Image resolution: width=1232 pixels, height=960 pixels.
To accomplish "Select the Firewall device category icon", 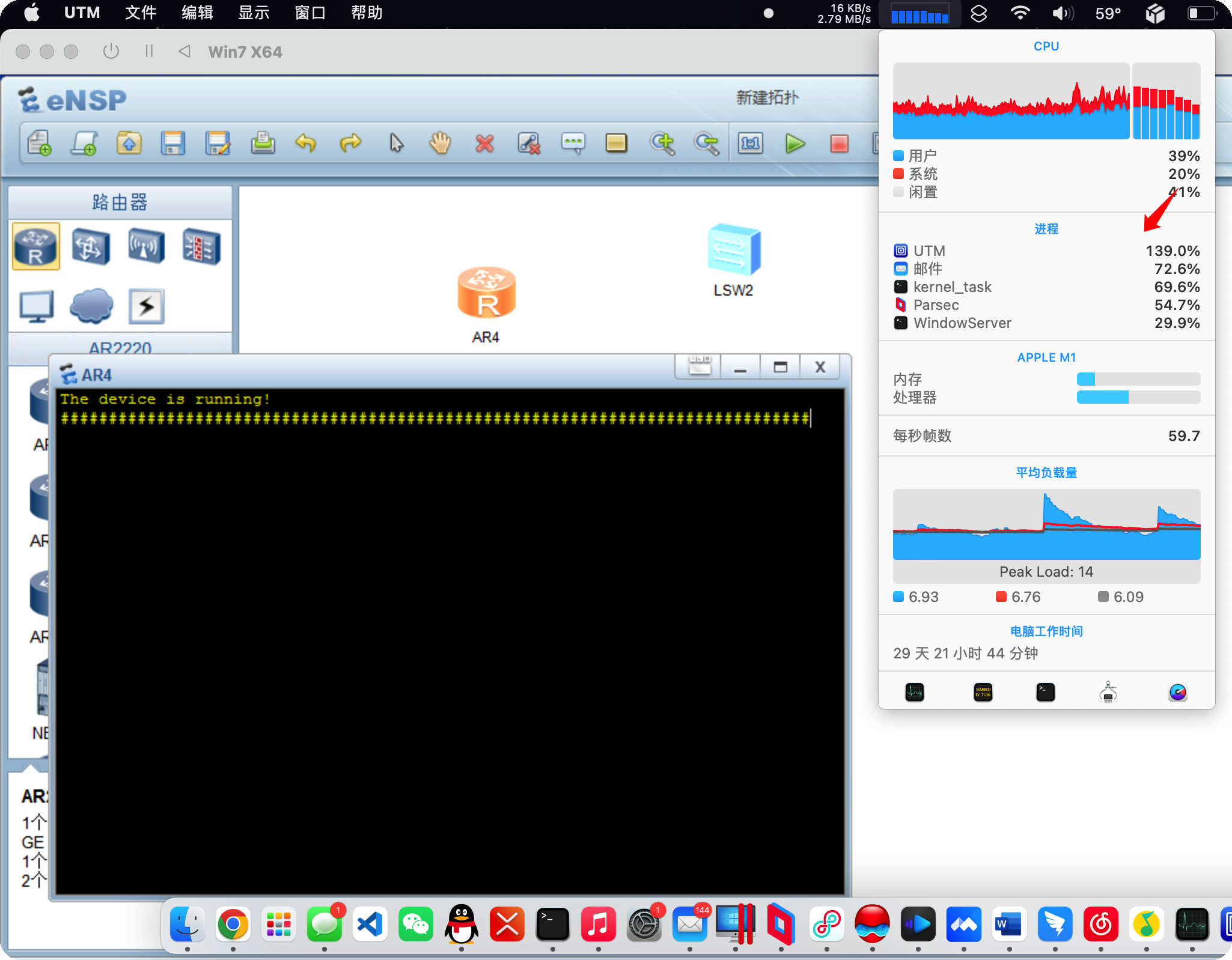I will pos(201,246).
